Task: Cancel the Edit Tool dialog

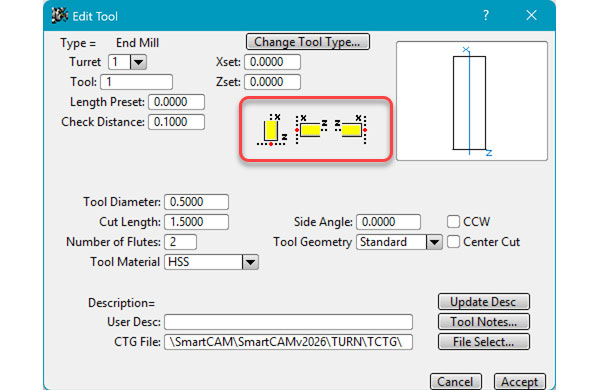Action: click(x=456, y=382)
